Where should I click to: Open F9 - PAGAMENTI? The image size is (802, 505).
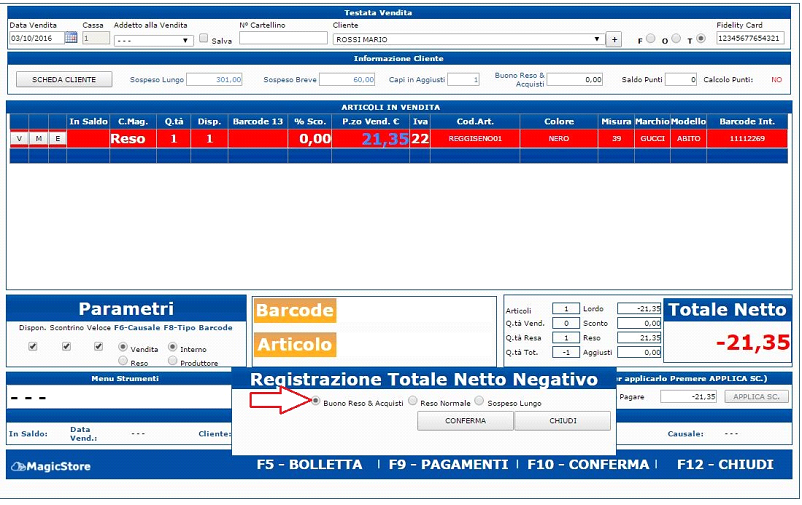click(x=449, y=465)
